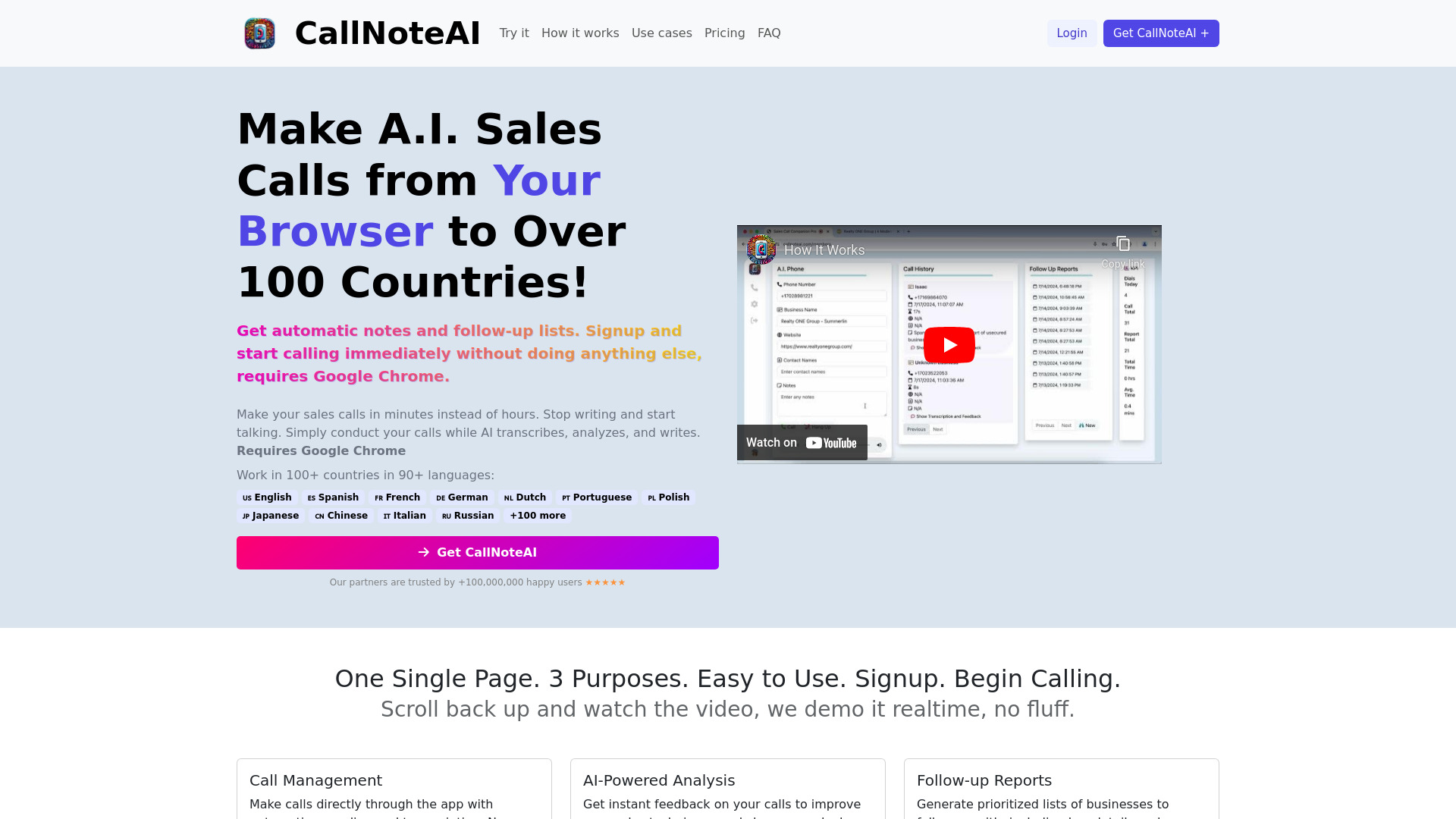Expand the Use cases nav dropdown
This screenshot has width=1456, height=819.
coord(661,33)
